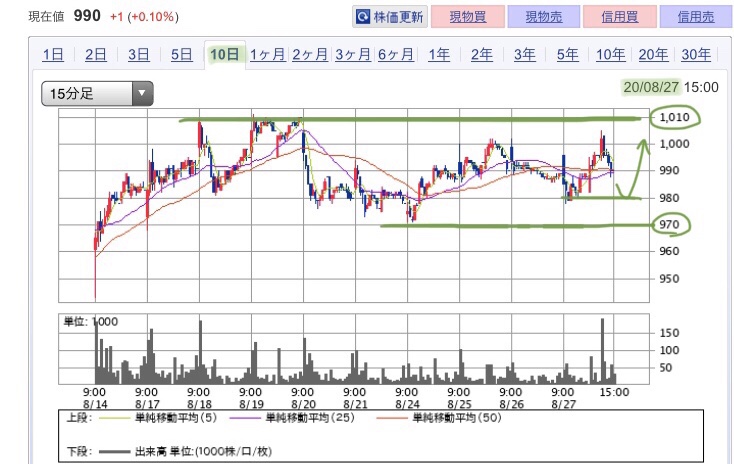Viewport: 734px width, 464px height.
Task: Switch chart to 3日 range
Action: [139, 55]
